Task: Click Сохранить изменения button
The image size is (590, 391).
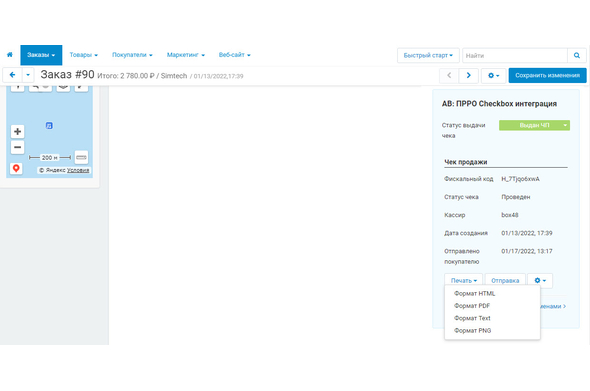Action: pyautogui.click(x=547, y=75)
